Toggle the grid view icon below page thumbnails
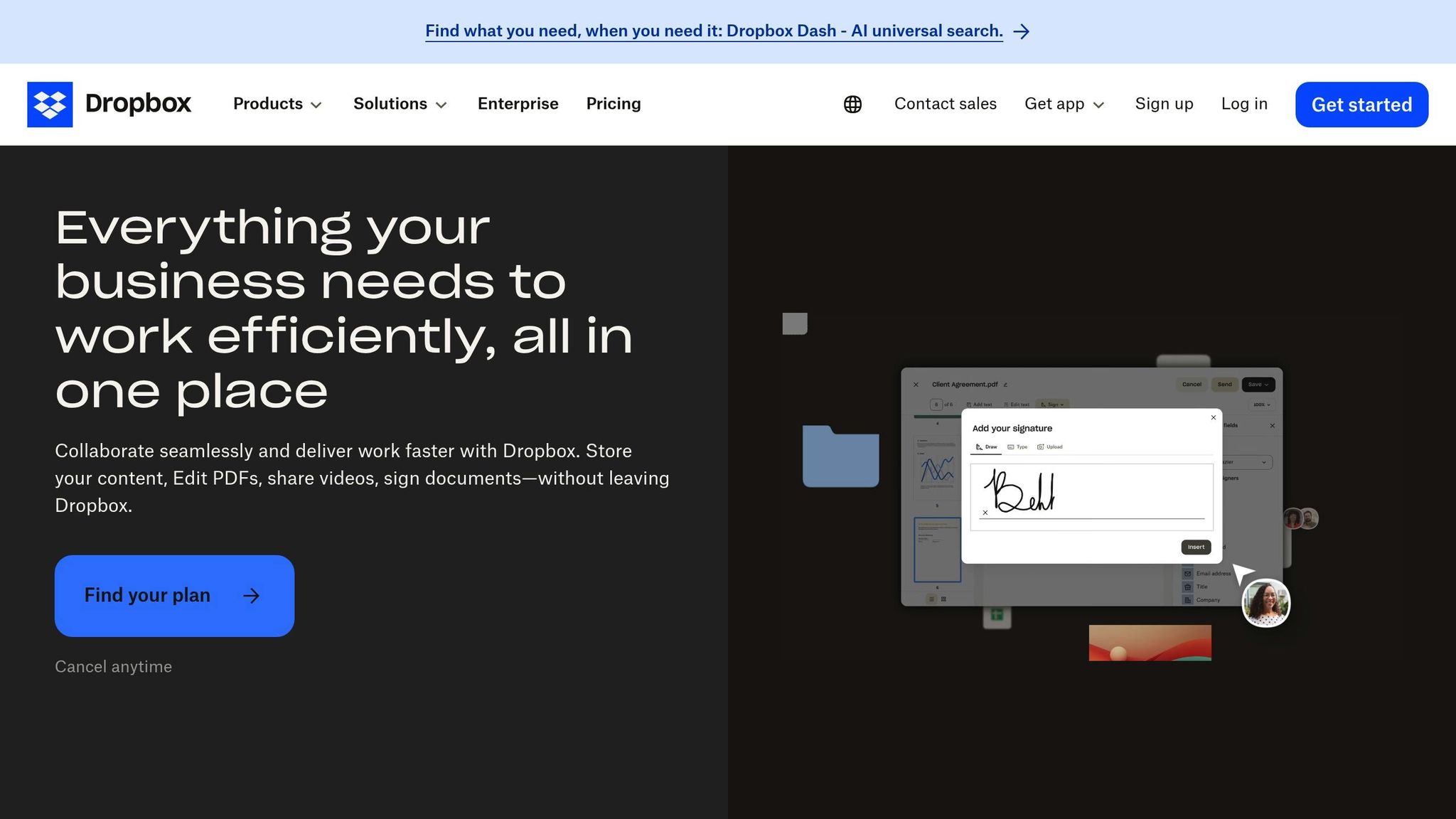 click(x=943, y=599)
